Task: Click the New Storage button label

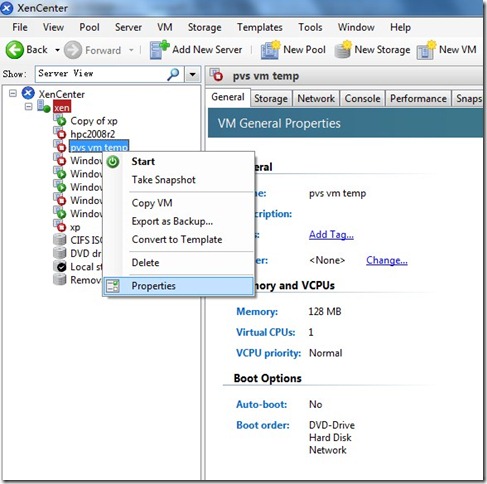Action: (x=382, y=50)
